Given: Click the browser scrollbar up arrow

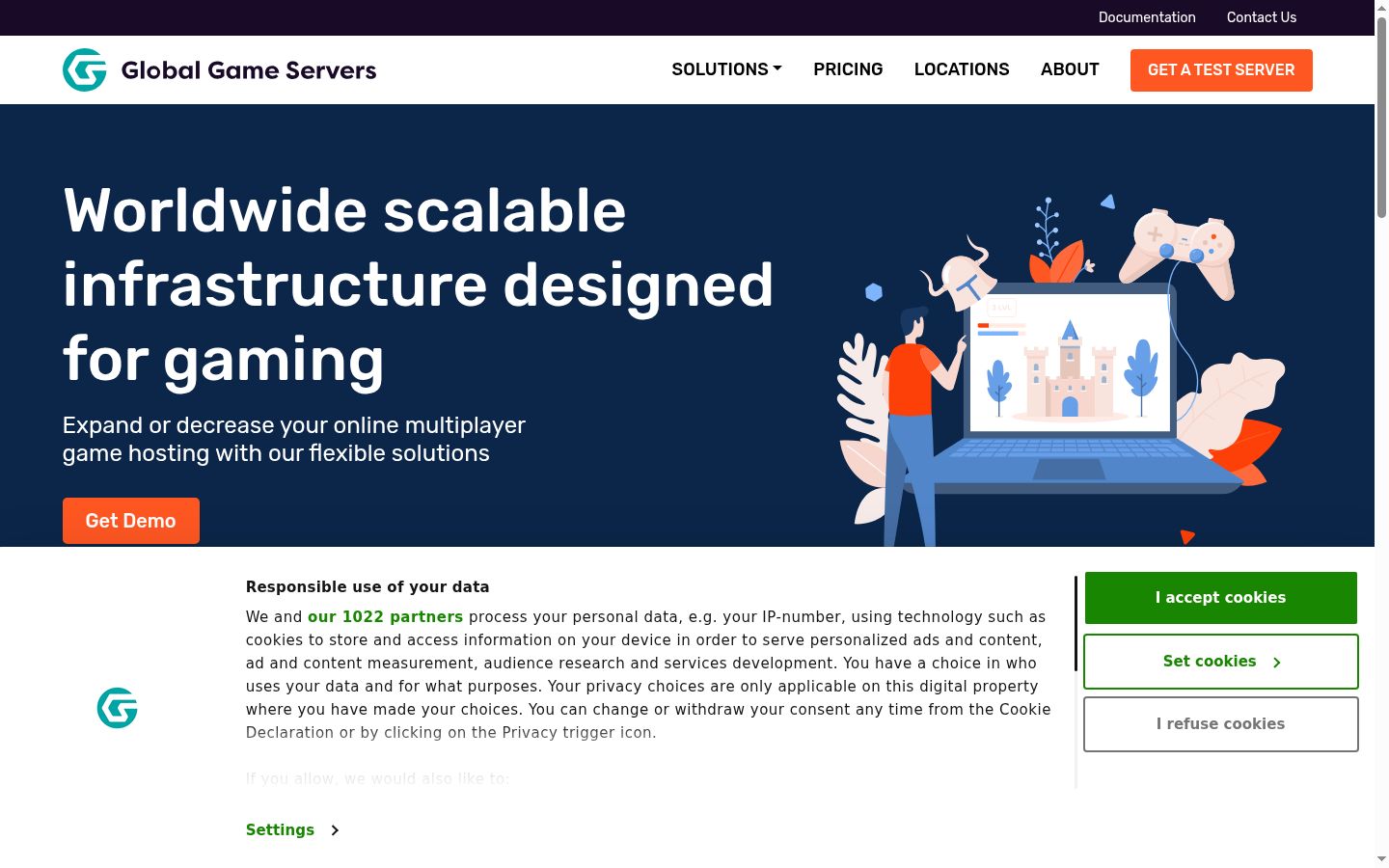Looking at the screenshot, I should [x=1381, y=8].
